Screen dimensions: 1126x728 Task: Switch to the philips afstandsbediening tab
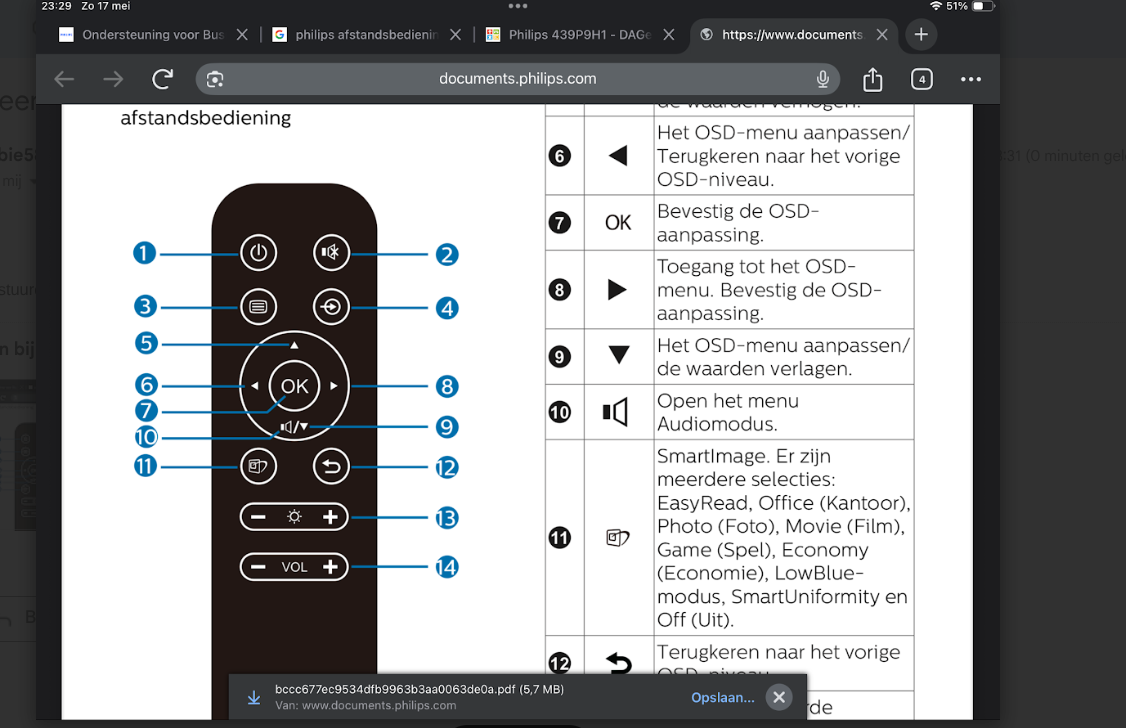click(357, 34)
